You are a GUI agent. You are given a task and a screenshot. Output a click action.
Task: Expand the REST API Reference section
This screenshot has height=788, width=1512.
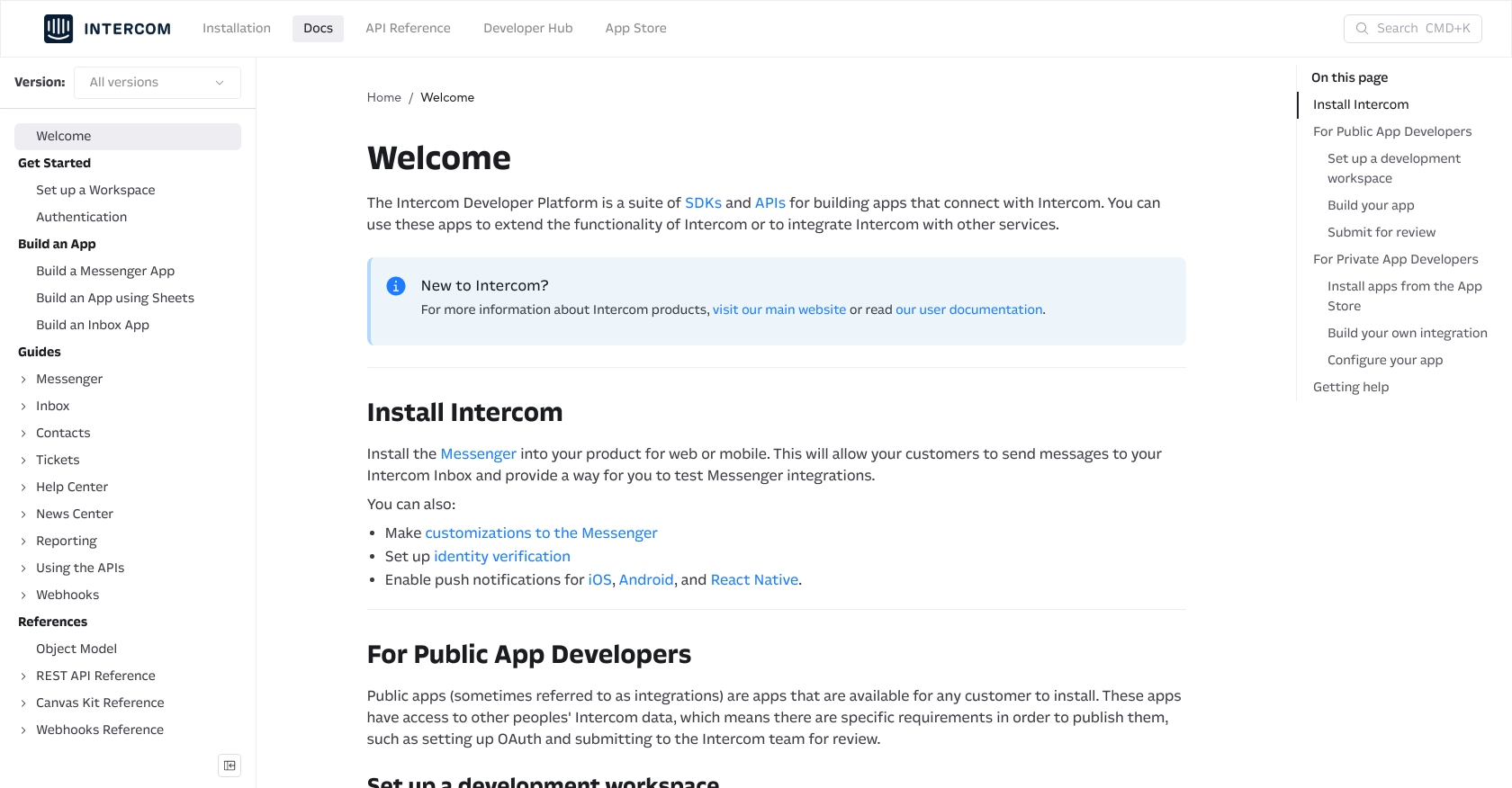(x=23, y=676)
